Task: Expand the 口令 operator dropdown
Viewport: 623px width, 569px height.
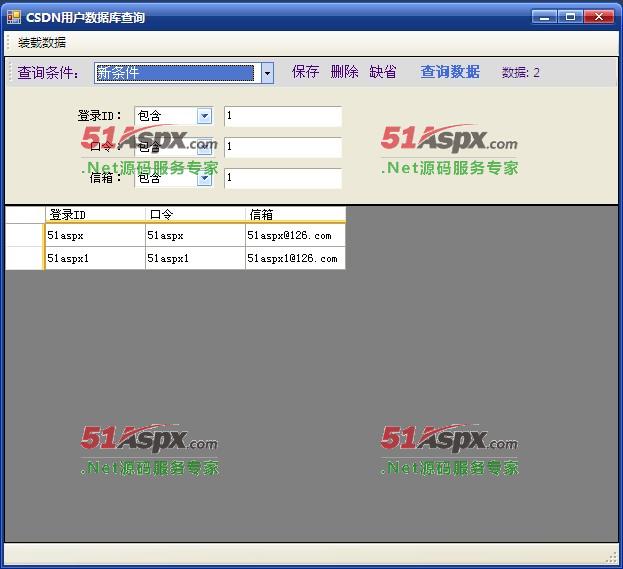Action: (204, 147)
